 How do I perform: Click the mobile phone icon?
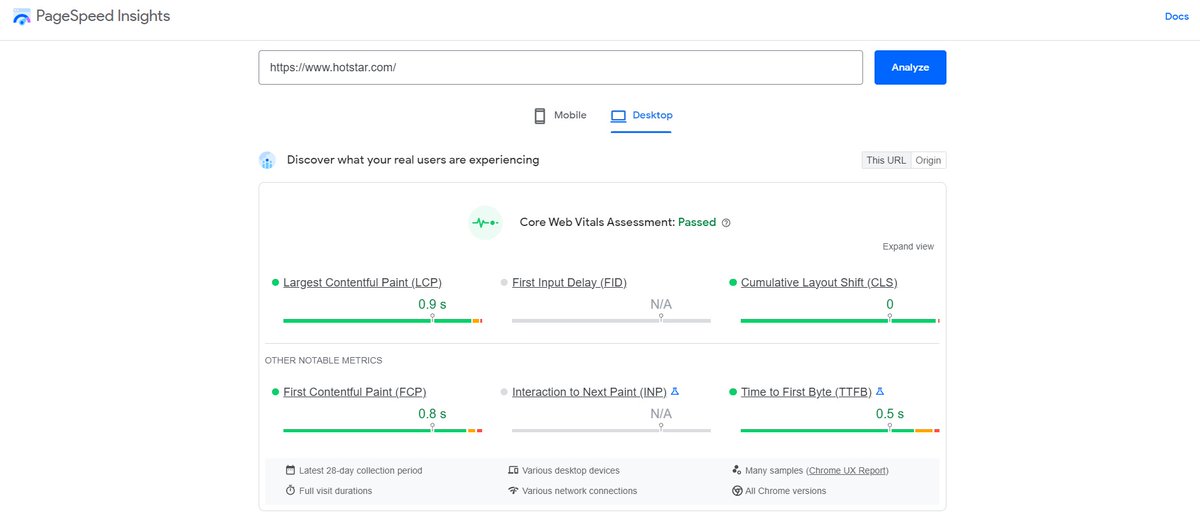tap(540, 115)
